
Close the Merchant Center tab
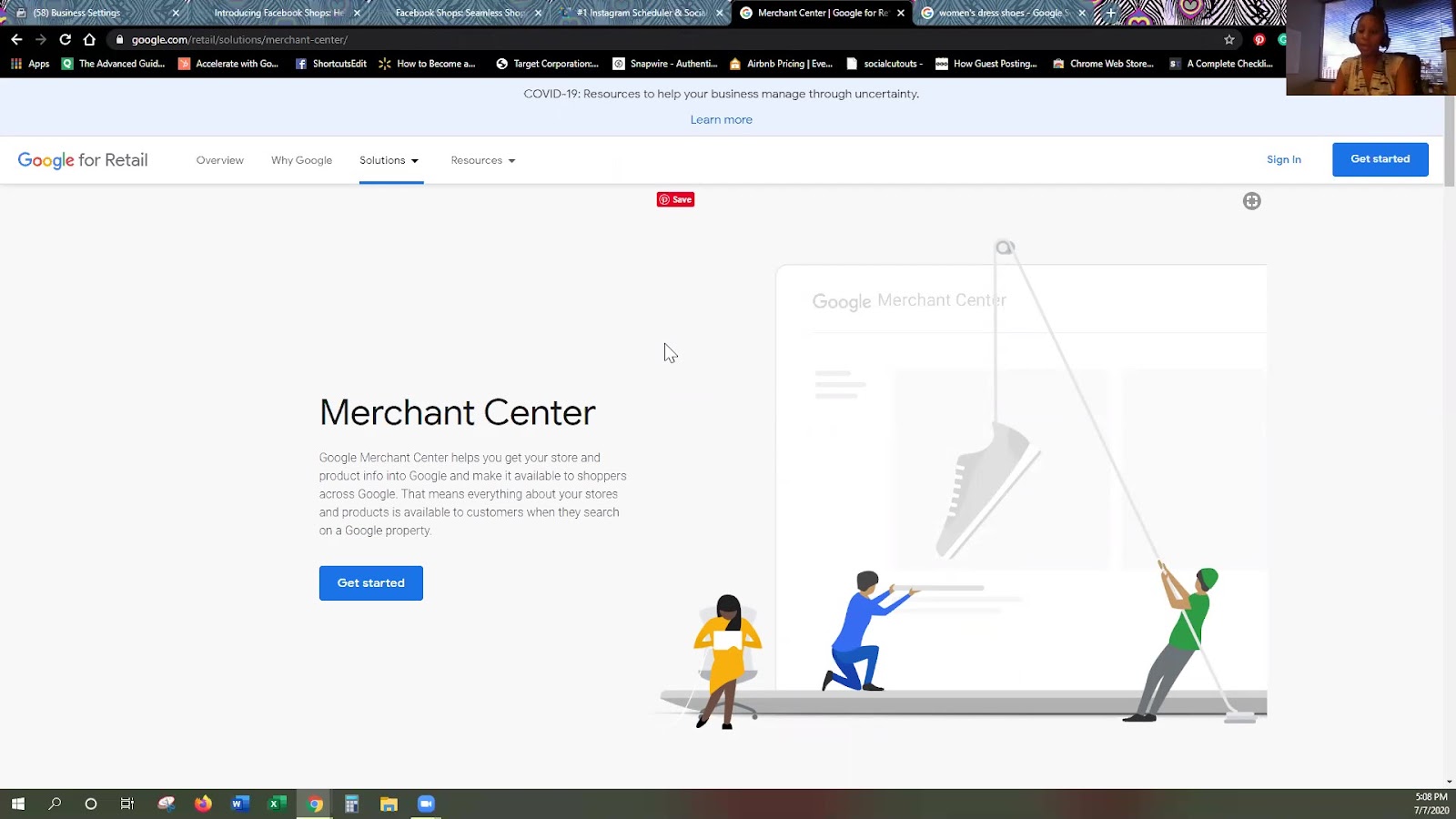[901, 13]
